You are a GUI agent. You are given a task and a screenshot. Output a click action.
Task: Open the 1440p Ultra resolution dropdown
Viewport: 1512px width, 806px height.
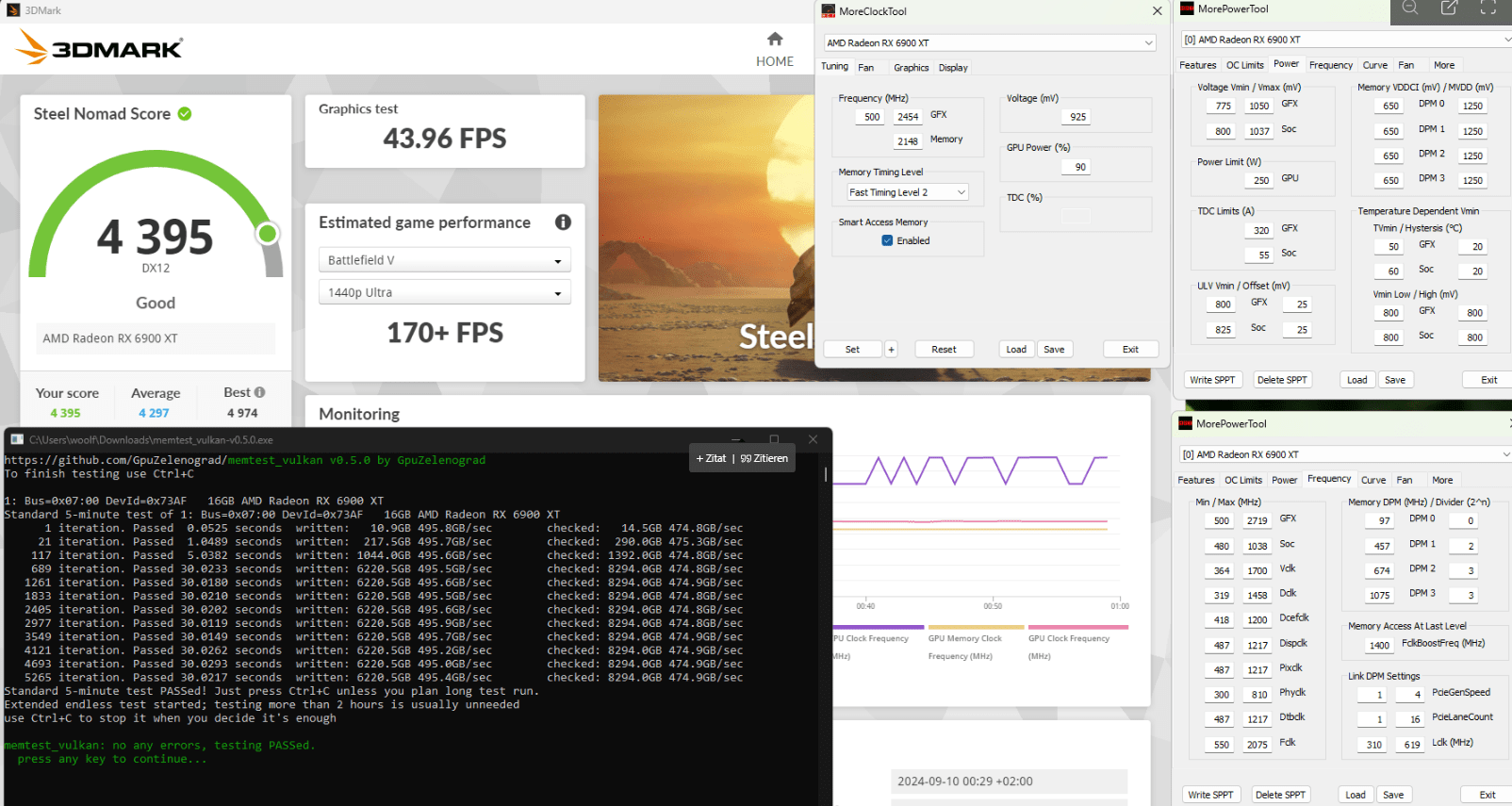445,292
